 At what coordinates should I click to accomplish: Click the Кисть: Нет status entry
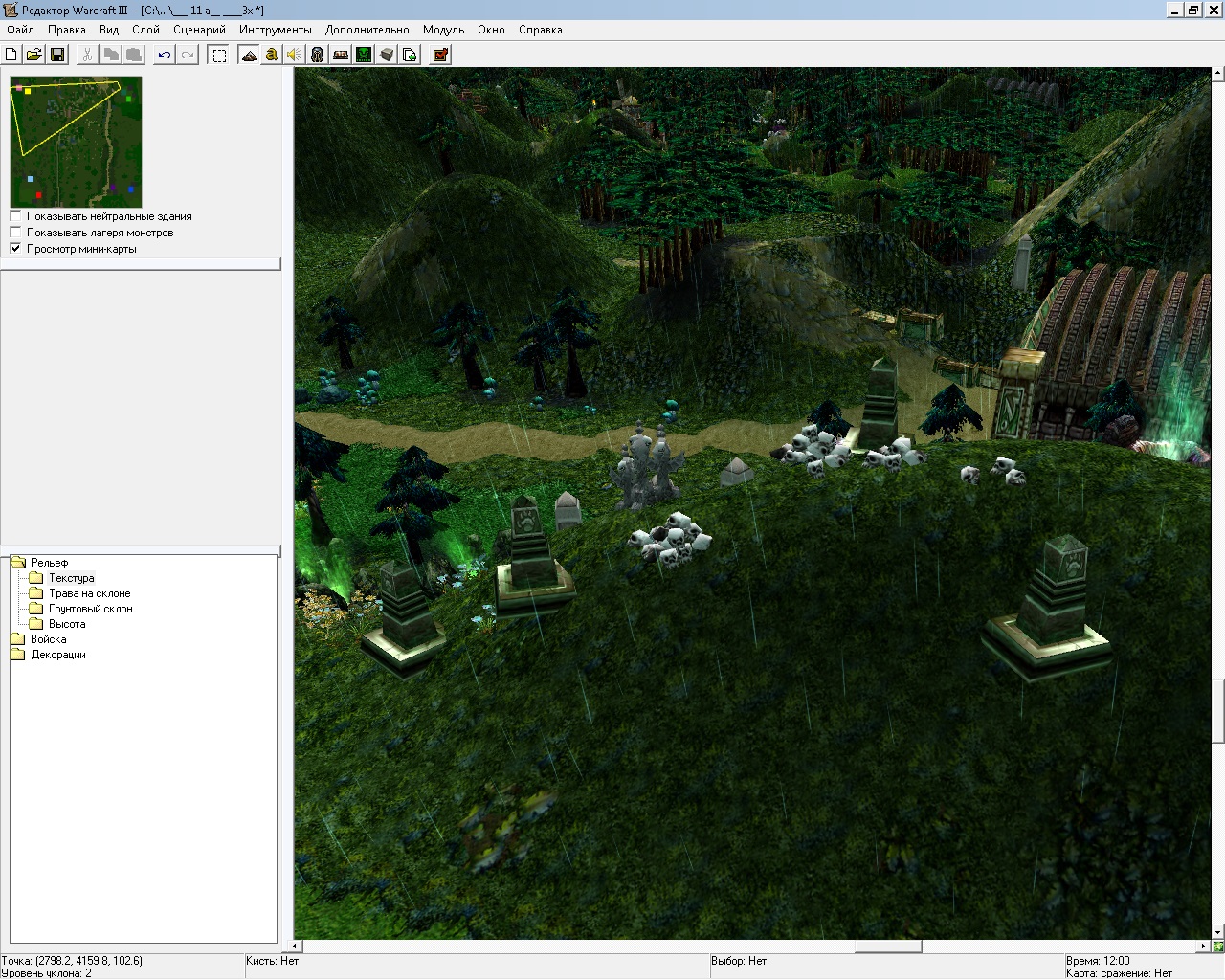273,961
